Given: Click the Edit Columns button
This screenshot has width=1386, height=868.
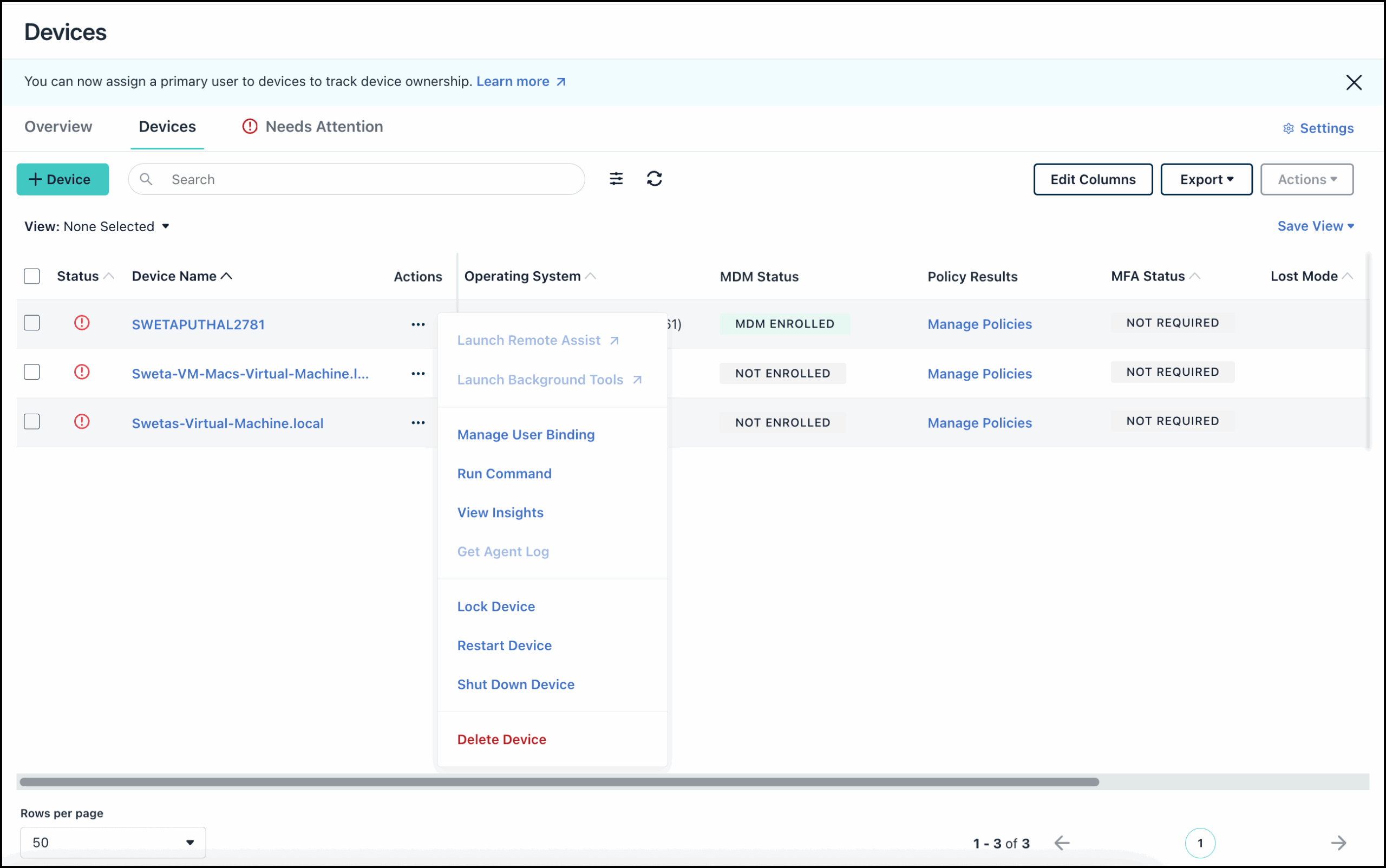Looking at the screenshot, I should (1092, 180).
